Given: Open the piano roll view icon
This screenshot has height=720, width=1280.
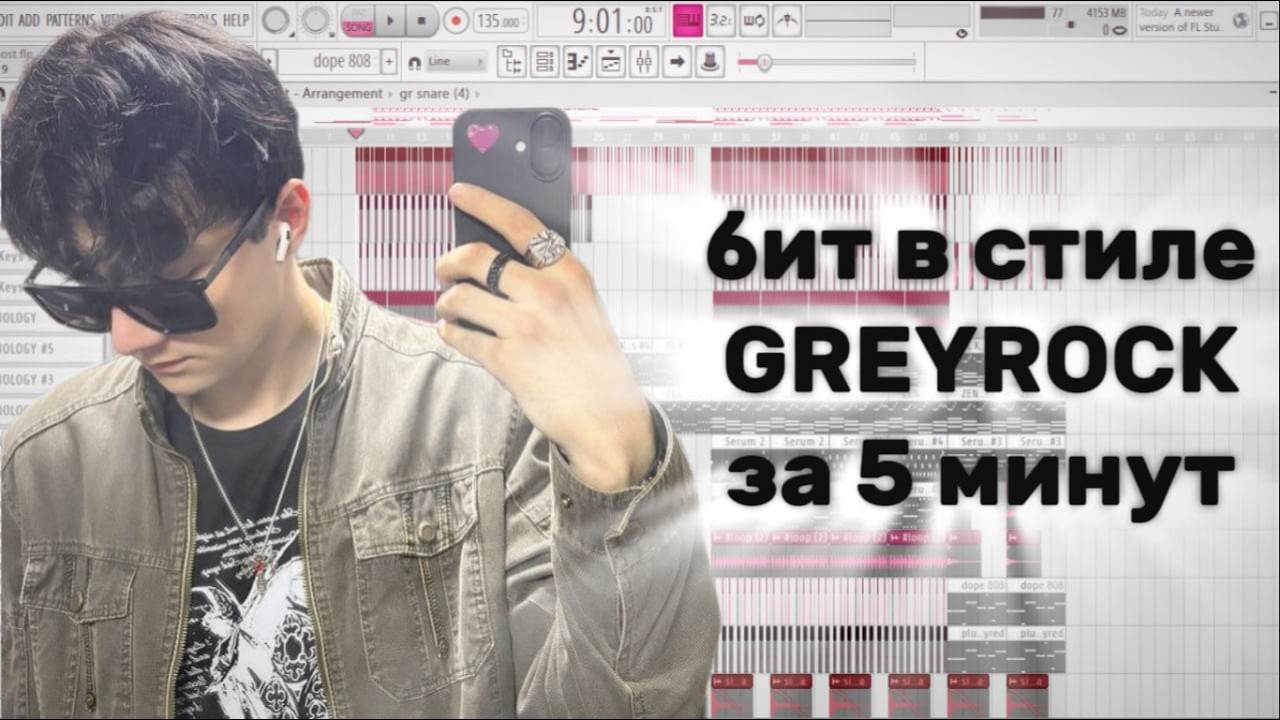Looking at the screenshot, I should (578, 62).
